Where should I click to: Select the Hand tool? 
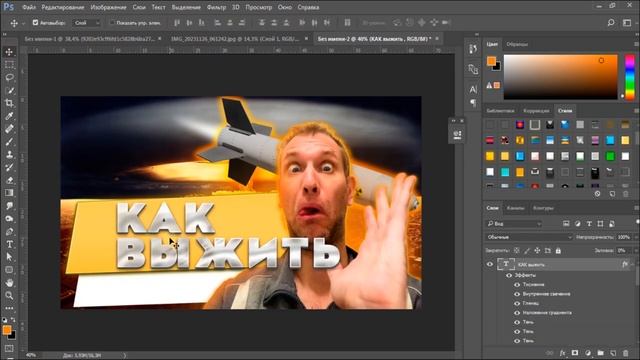pos(9,282)
